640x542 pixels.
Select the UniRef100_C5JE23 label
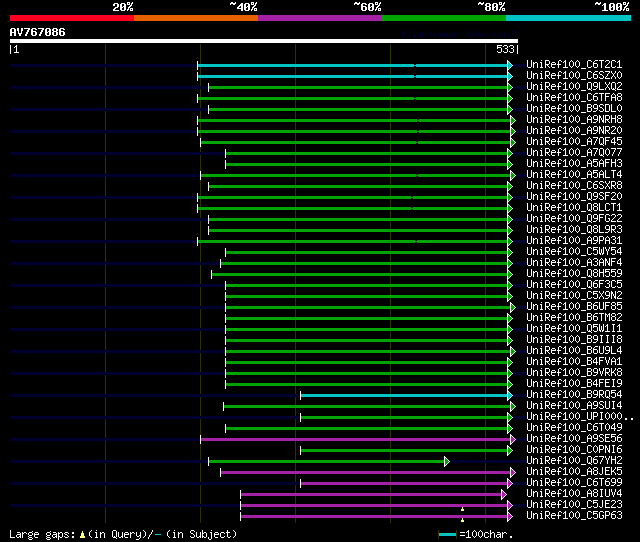pyautogui.click(x=574, y=505)
